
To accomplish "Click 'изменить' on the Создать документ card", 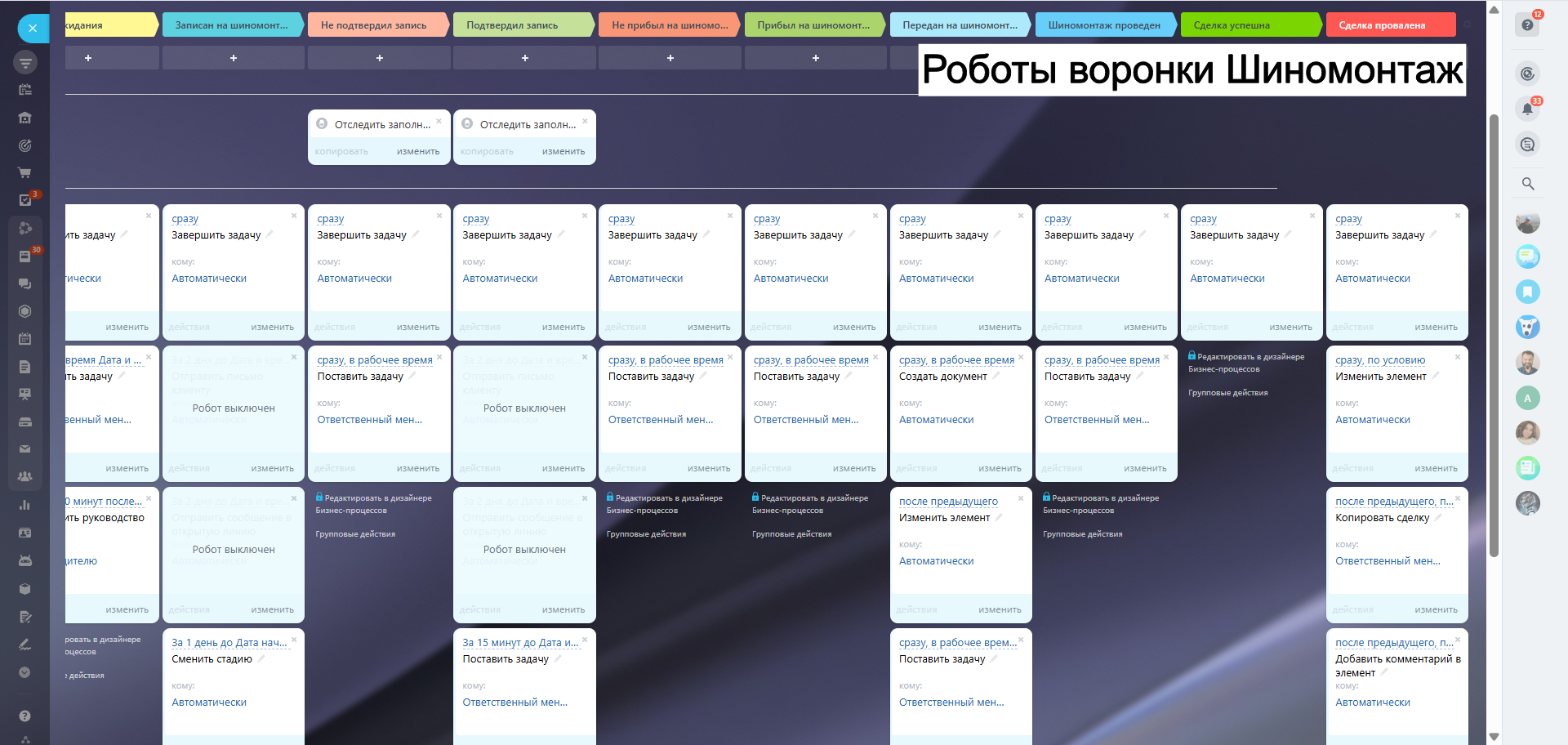I will pyautogui.click(x=1000, y=469).
